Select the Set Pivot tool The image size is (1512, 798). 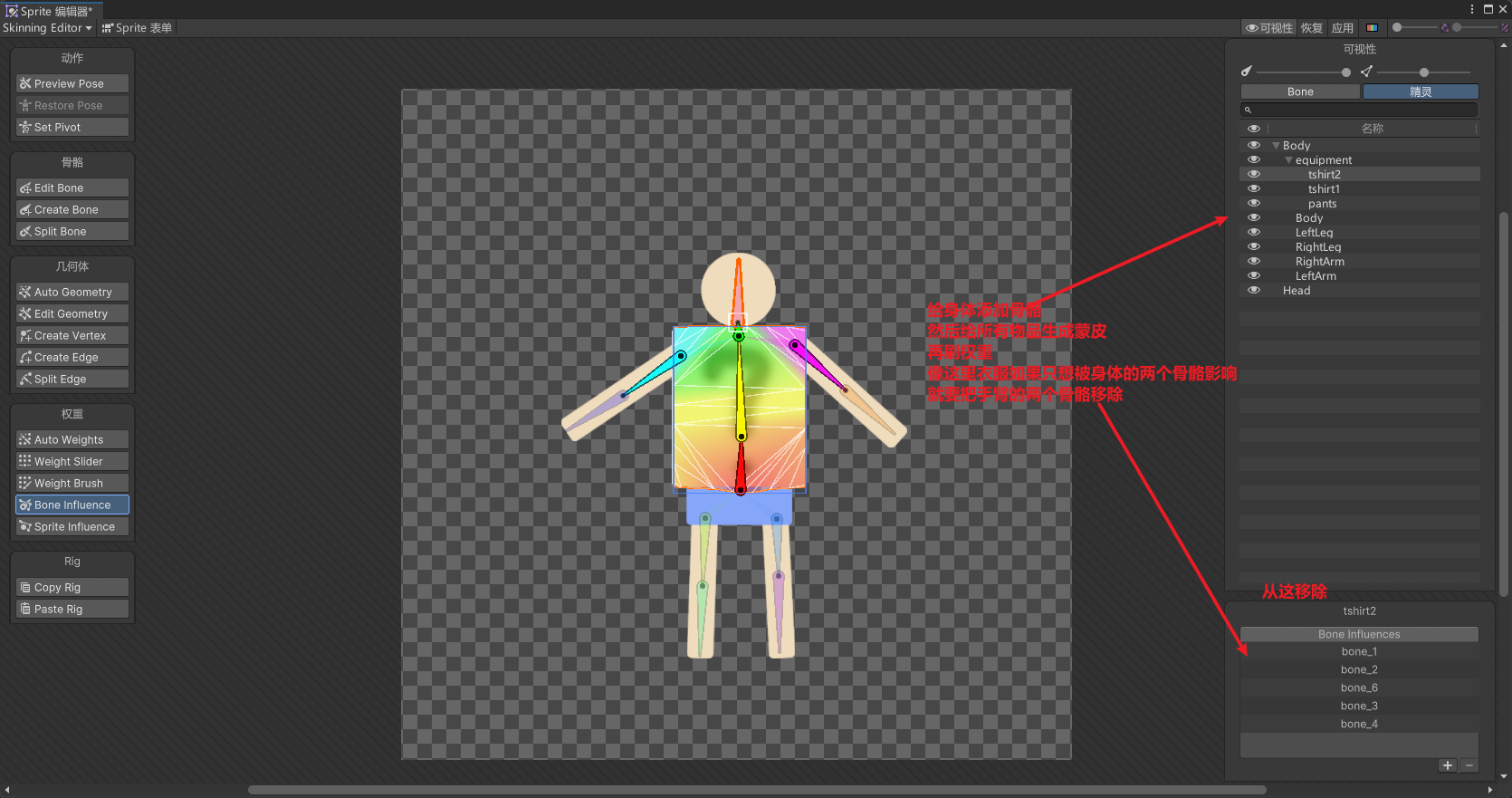[x=72, y=127]
